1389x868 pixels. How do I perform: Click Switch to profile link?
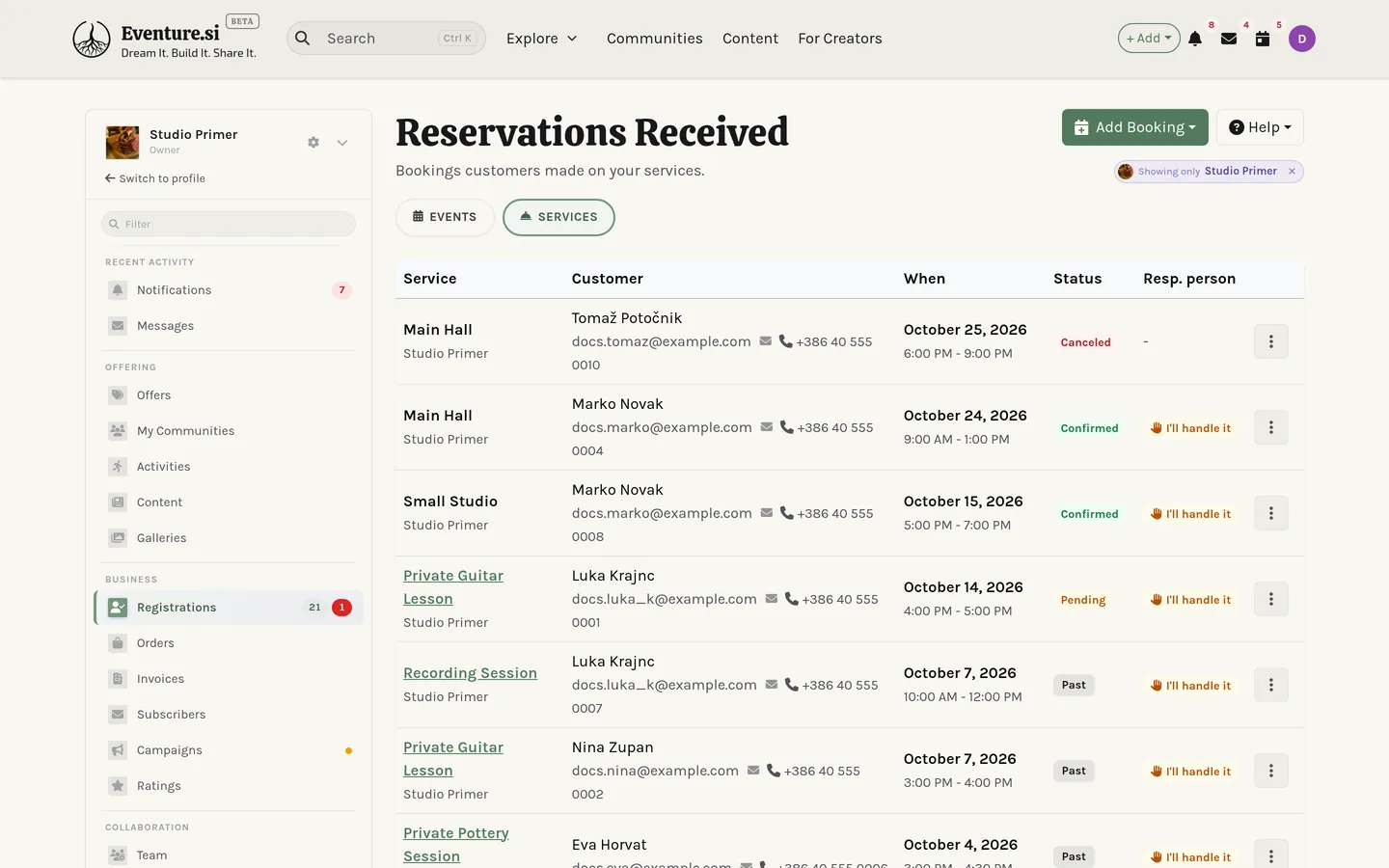coord(155,178)
